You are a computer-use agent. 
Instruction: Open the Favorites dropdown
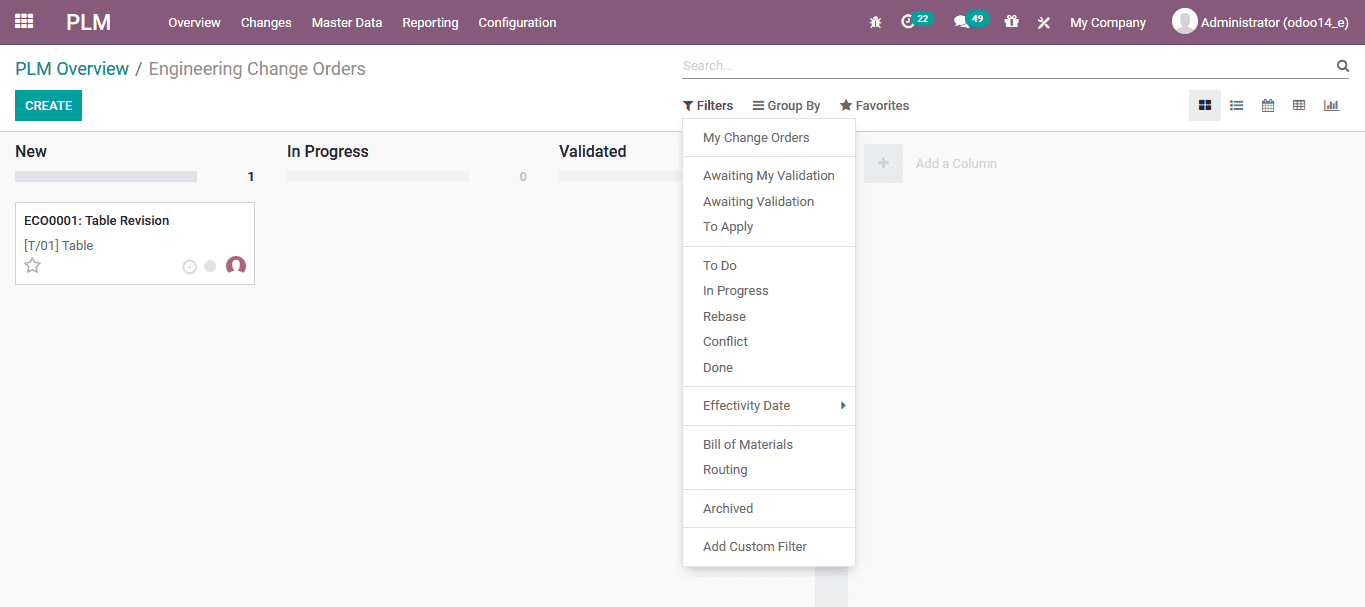point(874,106)
